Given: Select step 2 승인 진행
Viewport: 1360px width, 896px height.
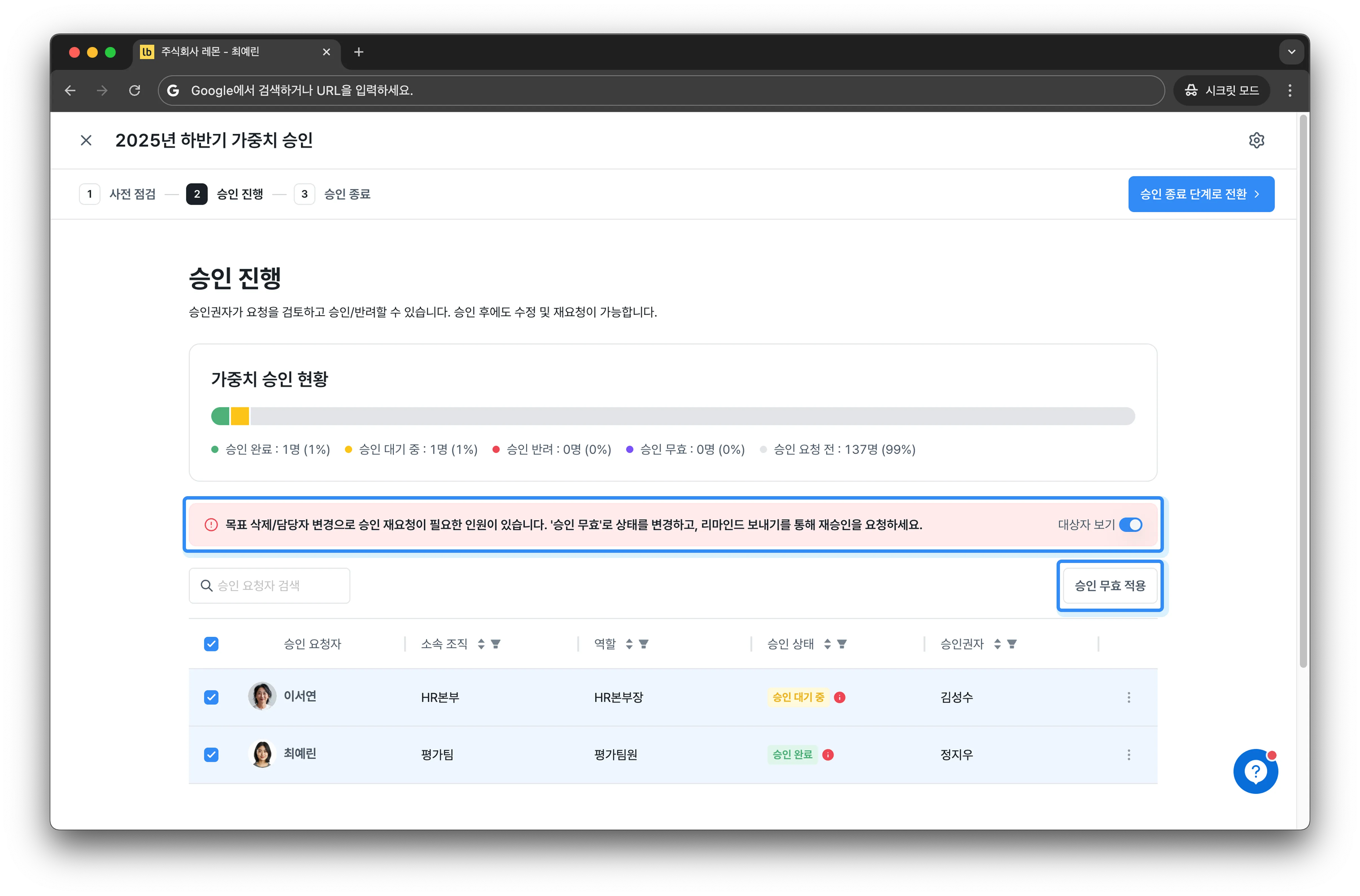Looking at the screenshot, I should tap(225, 194).
